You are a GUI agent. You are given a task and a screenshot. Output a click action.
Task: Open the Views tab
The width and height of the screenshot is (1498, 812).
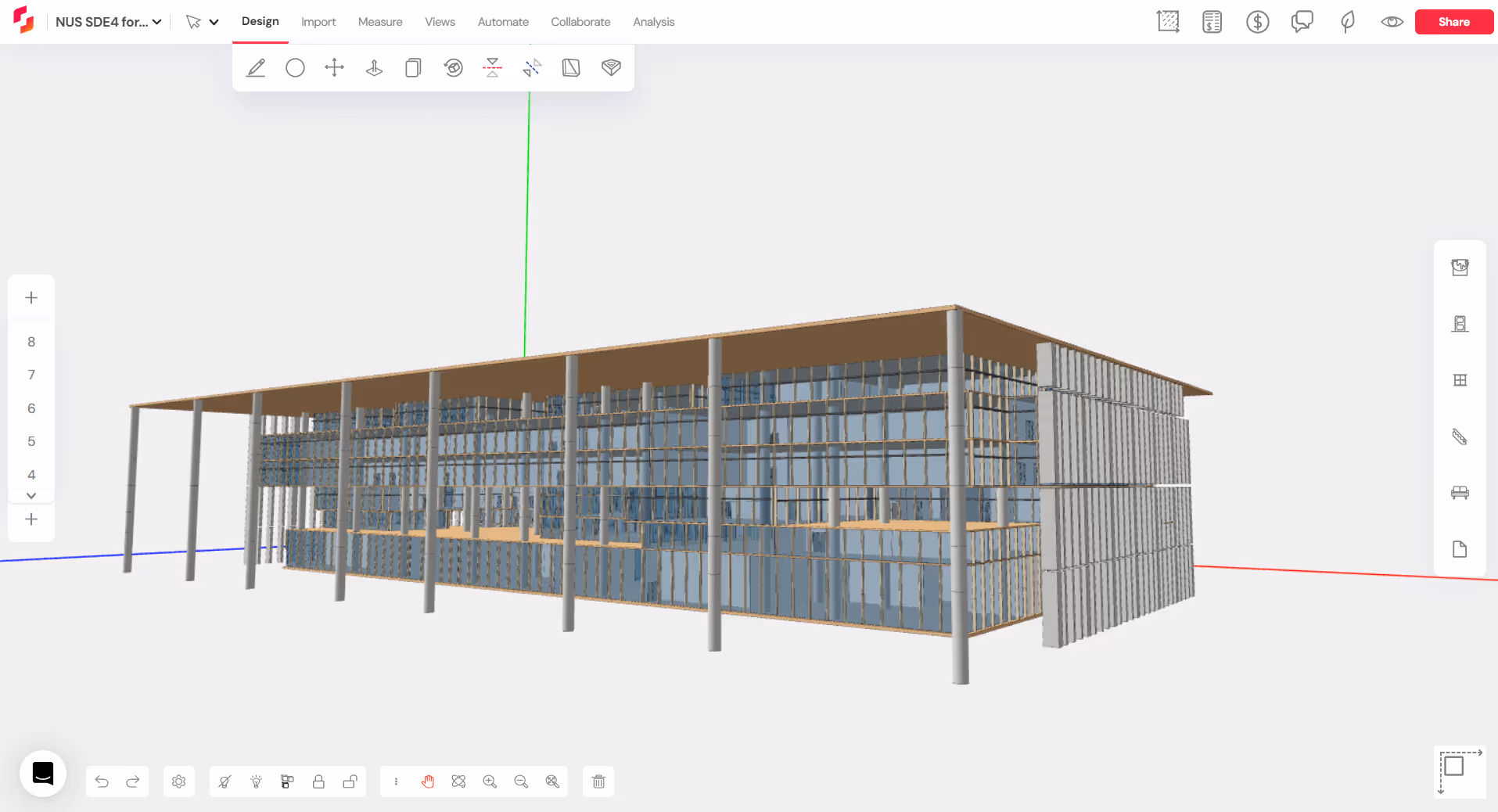[x=440, y=22]
